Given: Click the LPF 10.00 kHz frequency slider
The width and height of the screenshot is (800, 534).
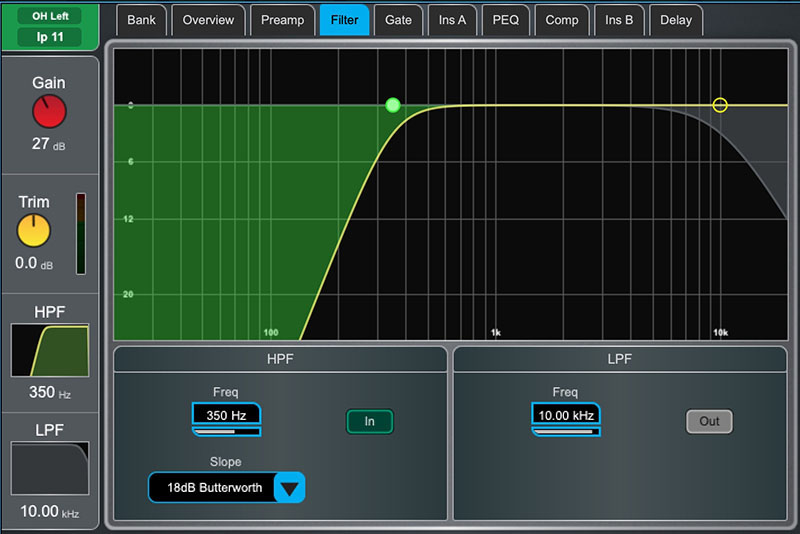Looking at the screenshot, I should click(x=566, y=432).
